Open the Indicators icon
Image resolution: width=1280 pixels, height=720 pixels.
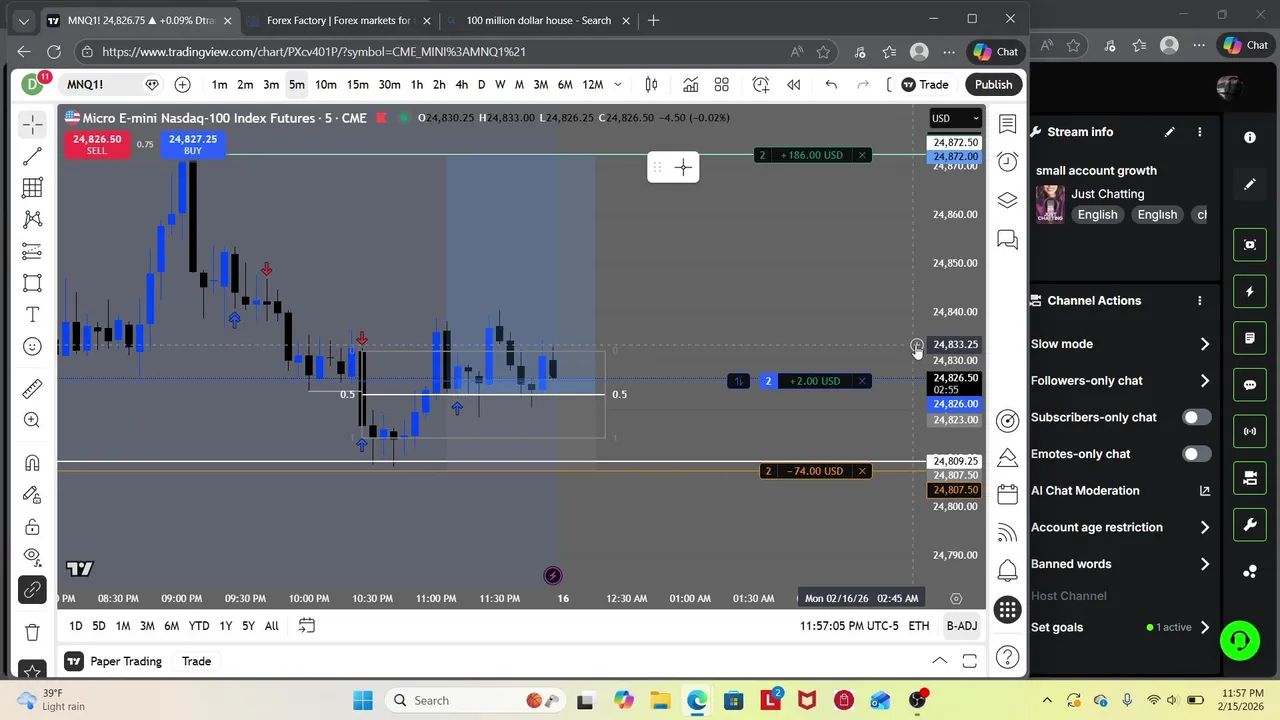click(x=690, y=85)
